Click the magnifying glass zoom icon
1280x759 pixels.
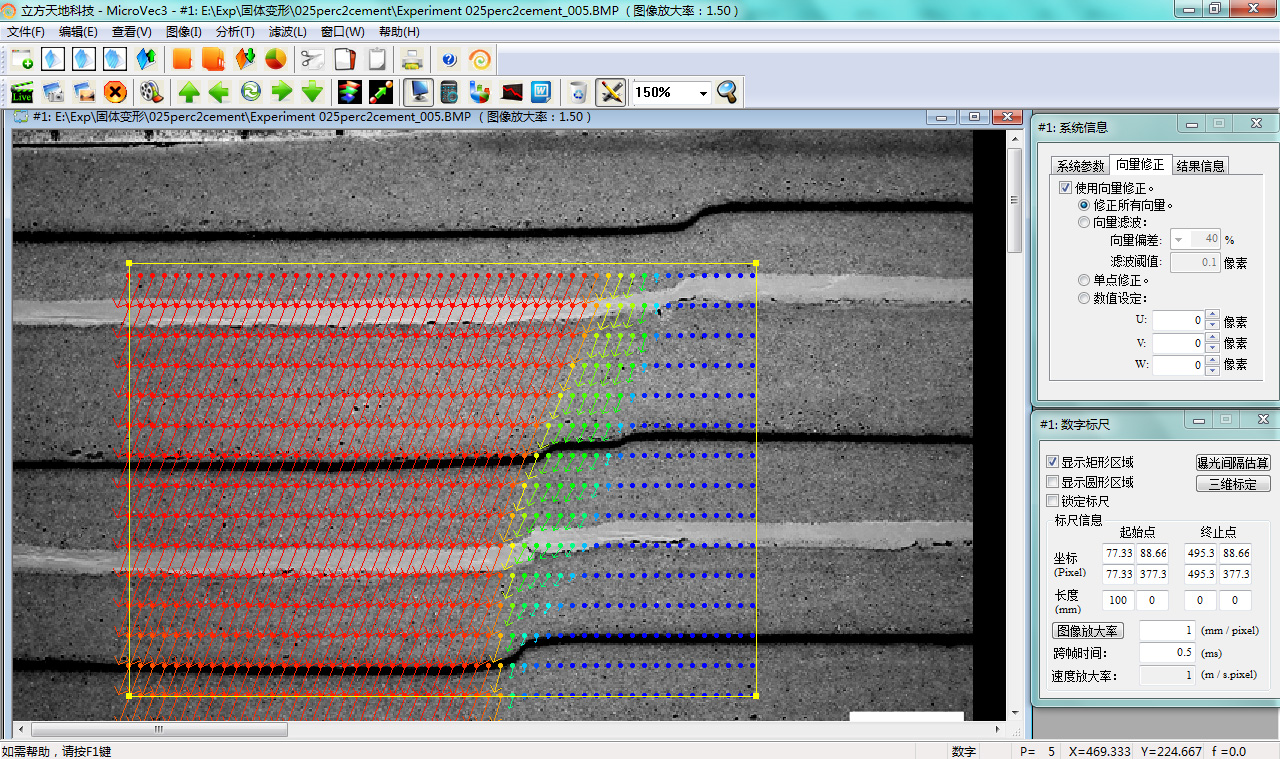727,92
